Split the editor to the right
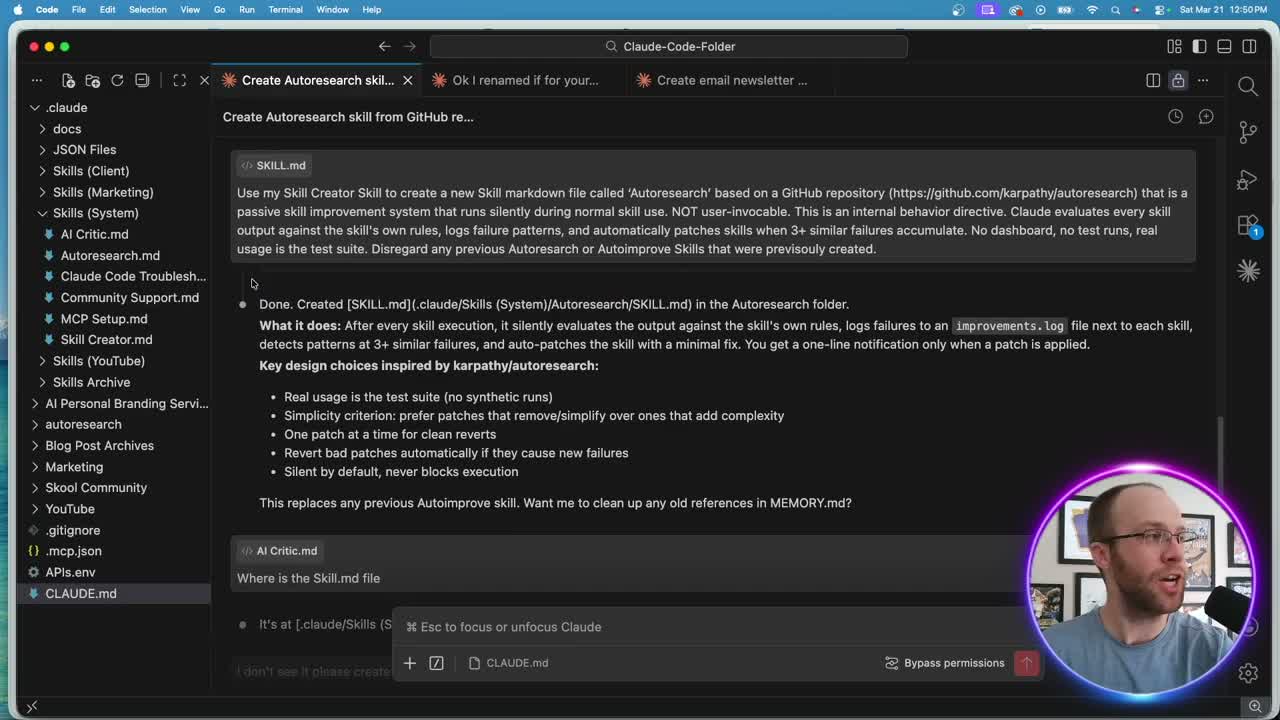 click(x=1153, y=80)
